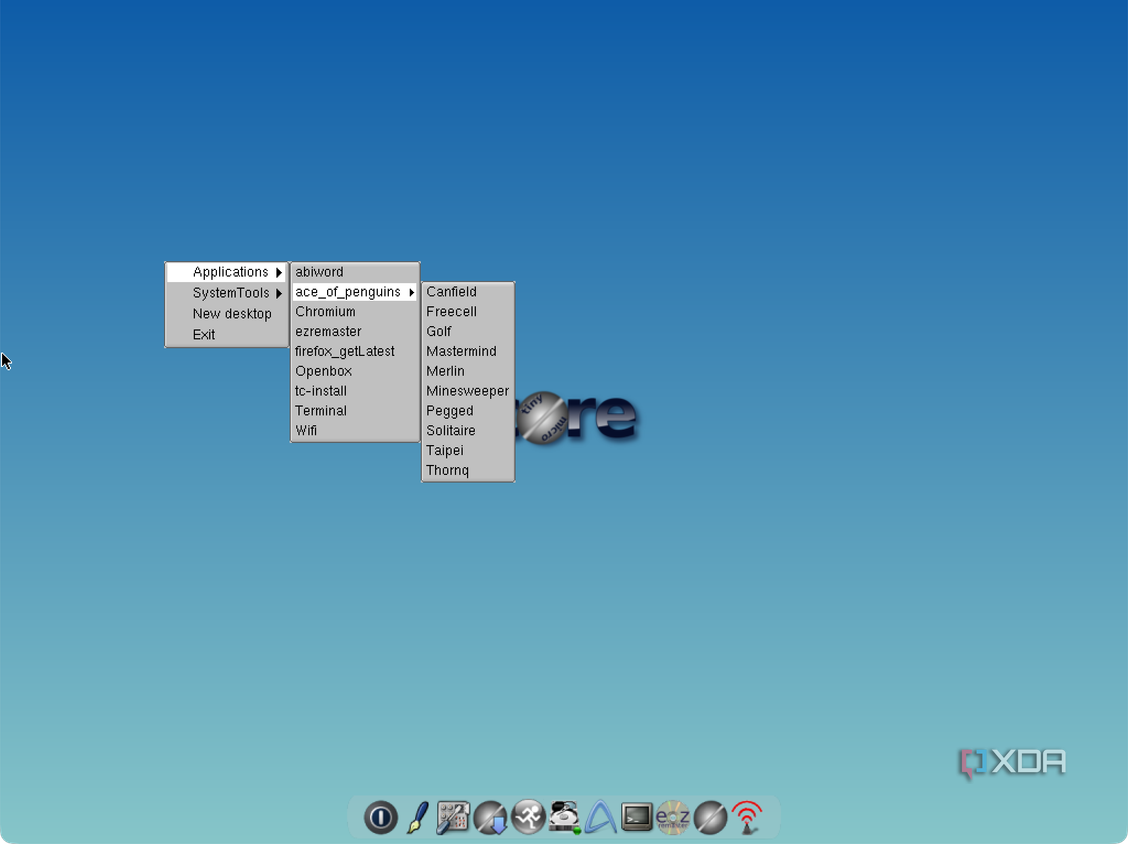The width and height of the screenshot is (1128, 844).
Task: Expand the Applications submenu
Action: point(227,272)
